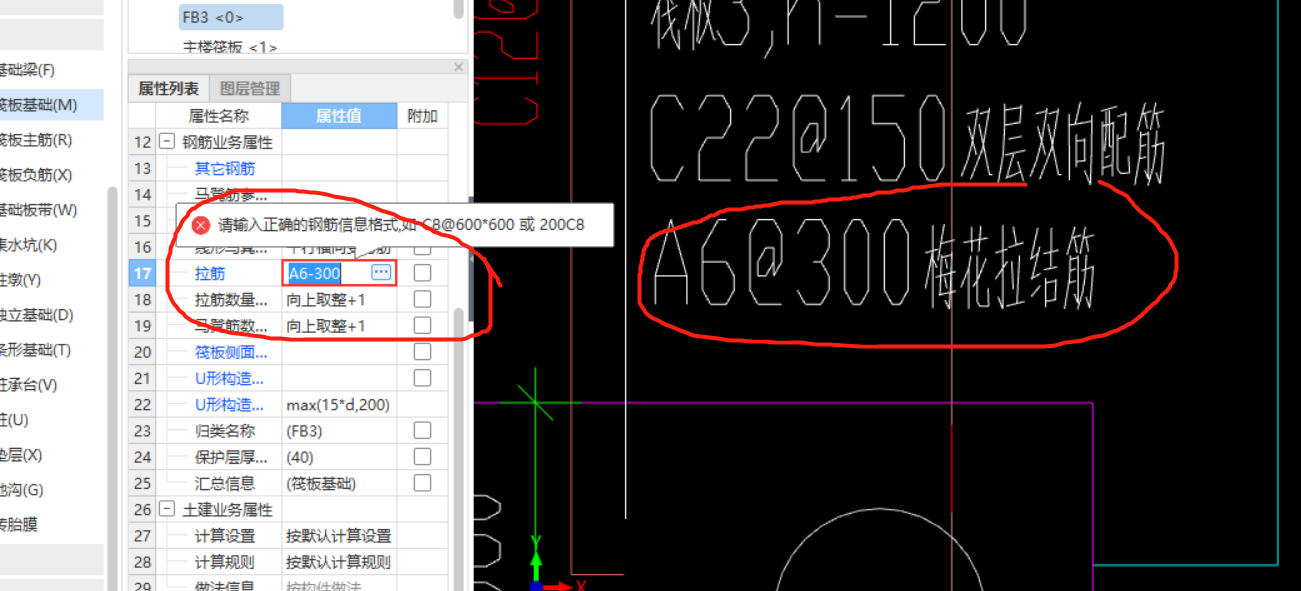
Task: Click the 属性值 column header
Action: [x=339, y=116]
